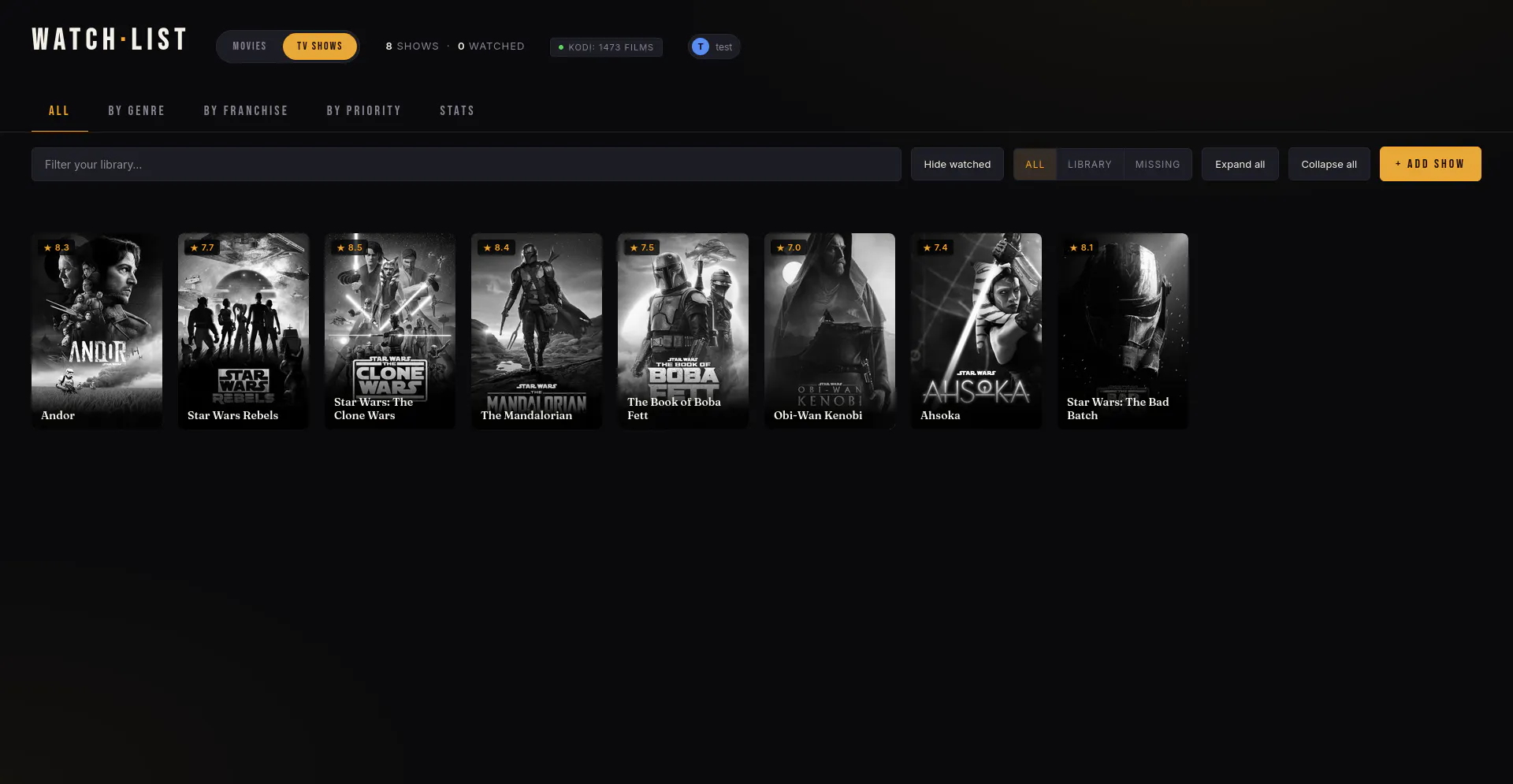Select the ALL availability filter
Viewport: 1513px width, 784px height.
coord(1035,164)
